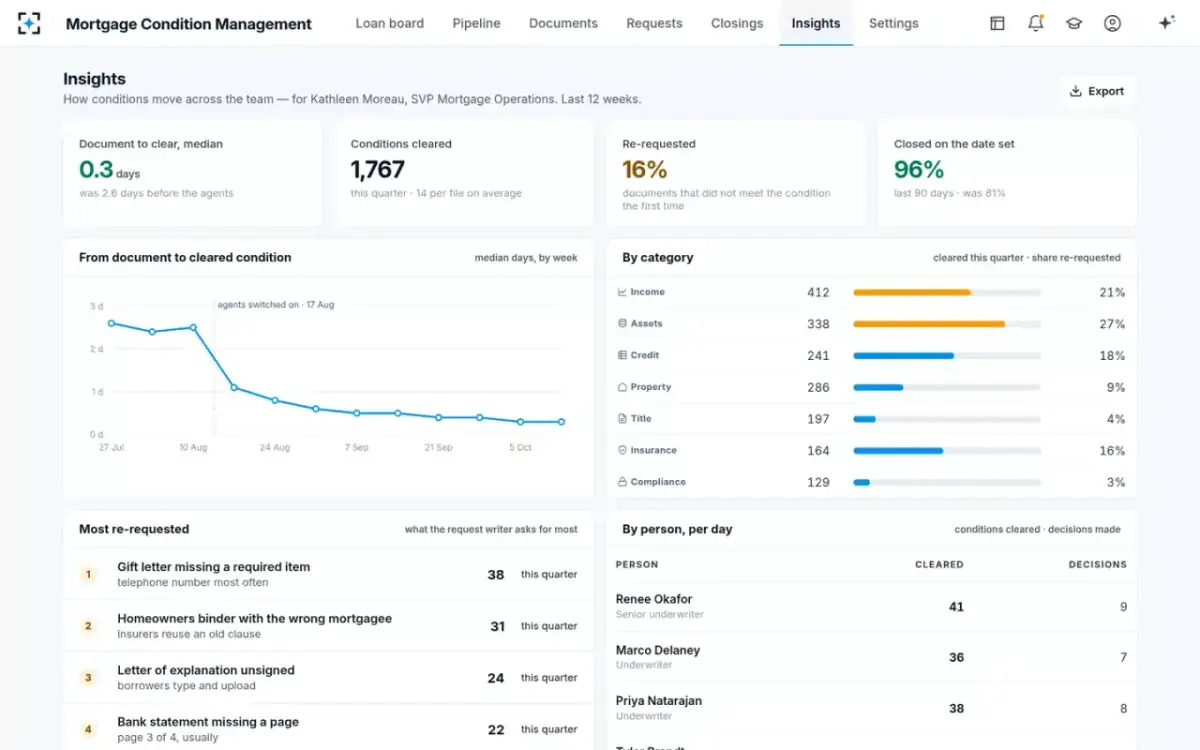The width and height of the screenshot is (1200, 750).
Task: Click the Credit category table icon
Action: (x=622, y=355)
